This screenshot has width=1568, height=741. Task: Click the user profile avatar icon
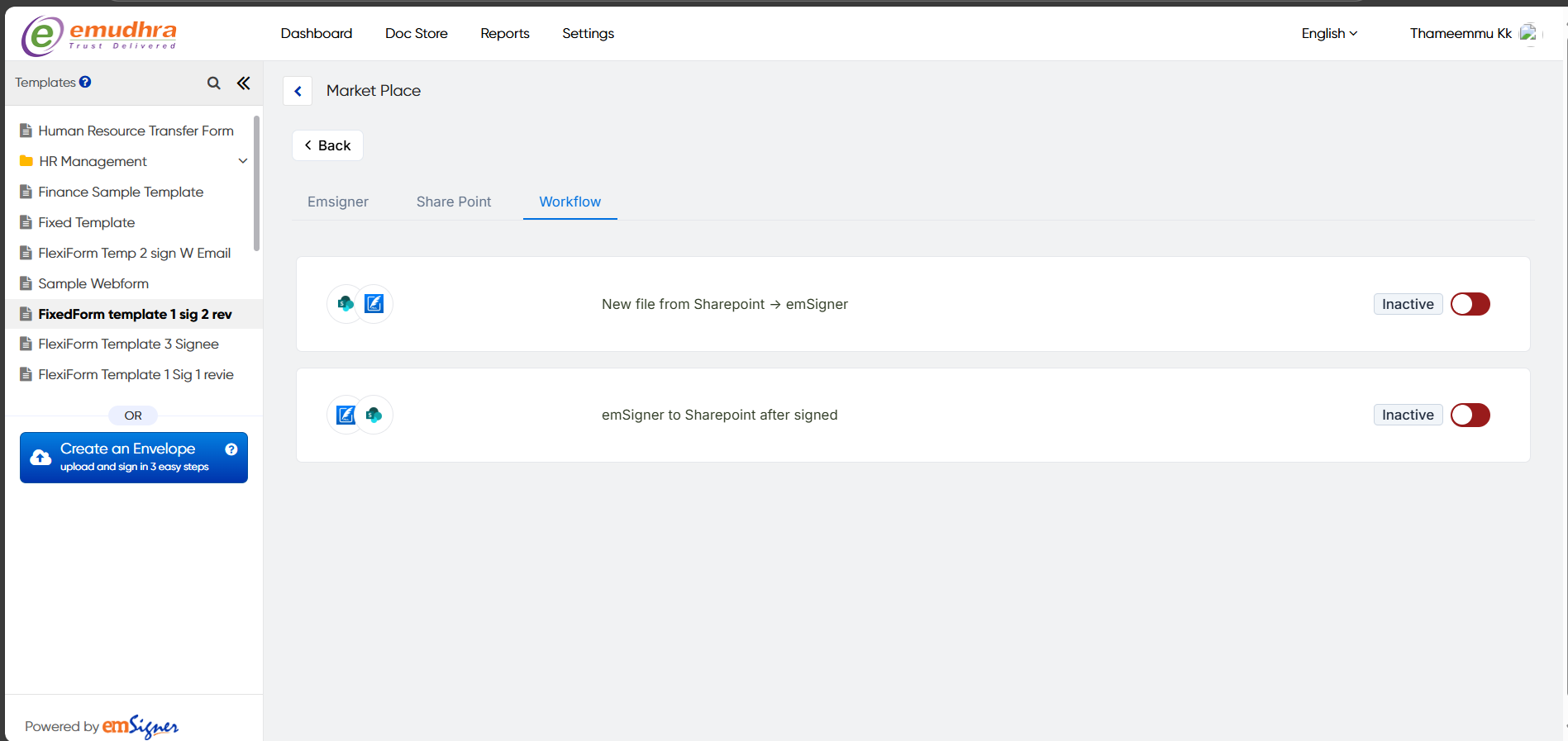[x=1527, y=33]
